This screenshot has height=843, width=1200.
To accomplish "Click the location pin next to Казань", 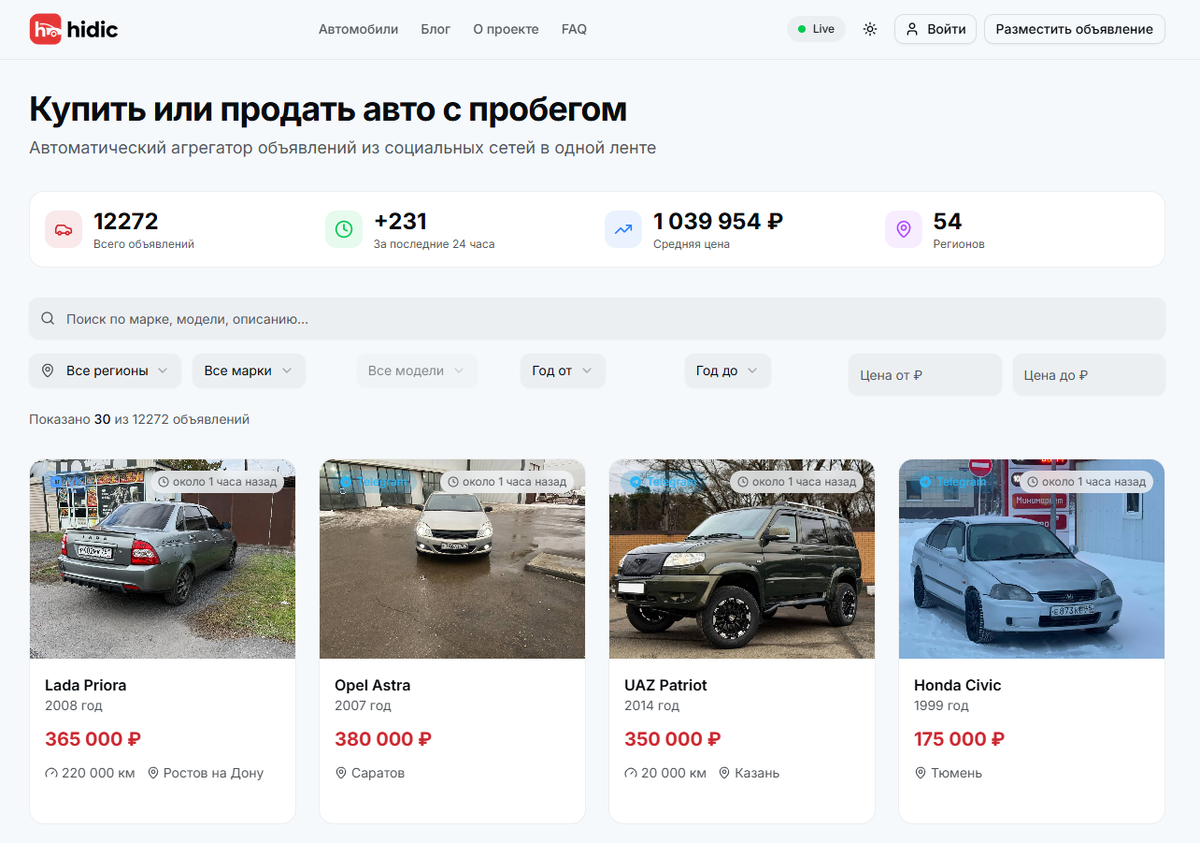I will (725, 773).
